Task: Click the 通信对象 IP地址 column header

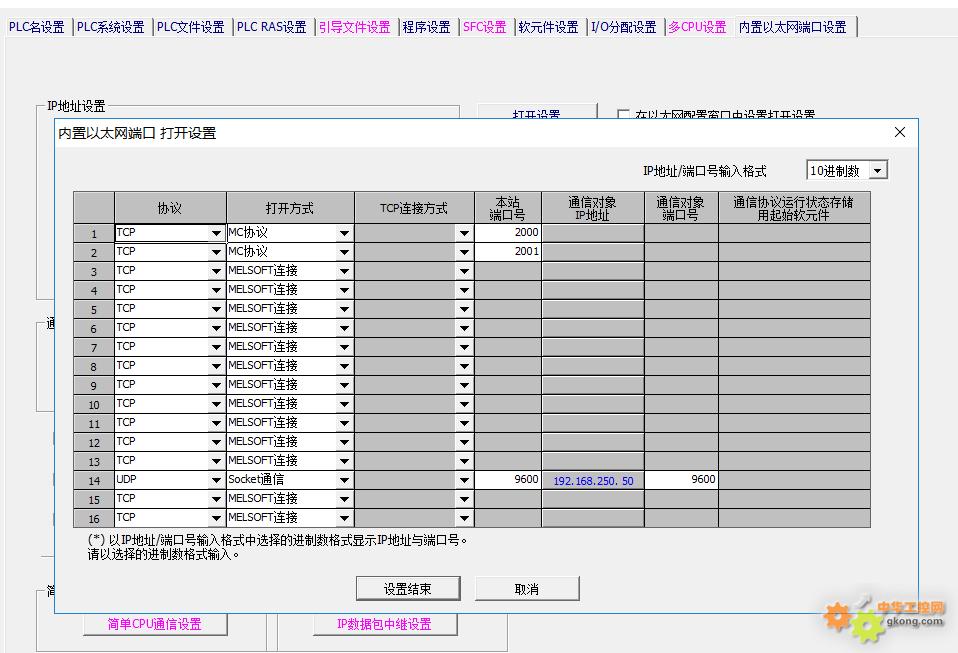Action: tap(592, 208)
